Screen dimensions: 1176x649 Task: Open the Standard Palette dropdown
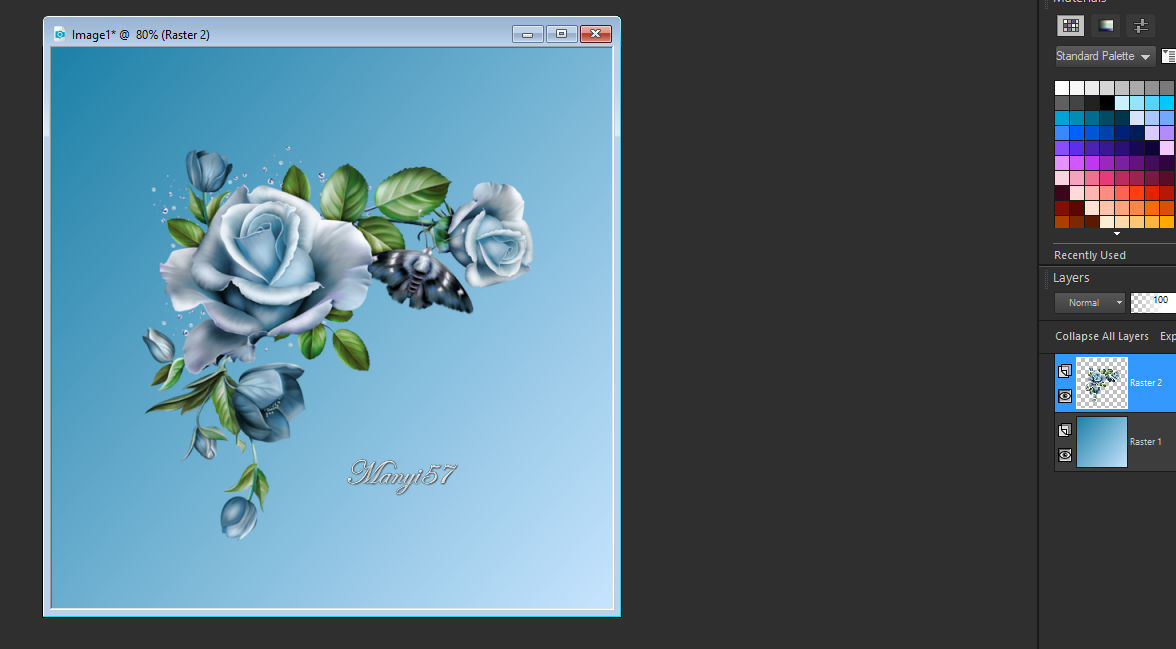(x=1105, y=56)
